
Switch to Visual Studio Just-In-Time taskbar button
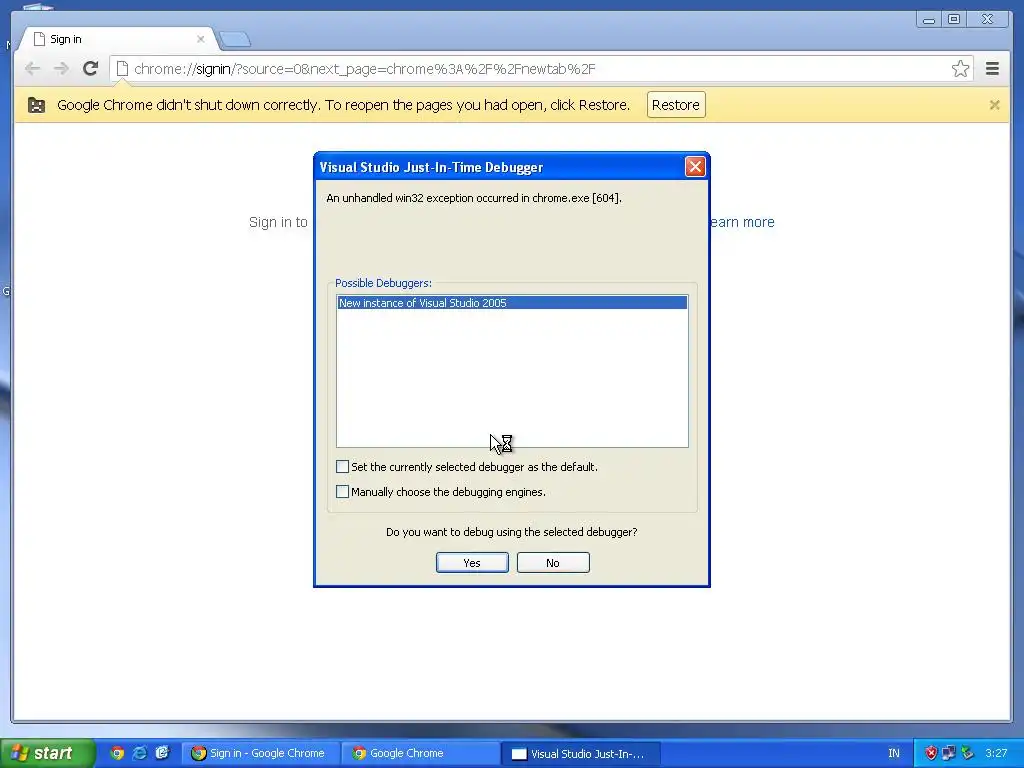[581, 754]
